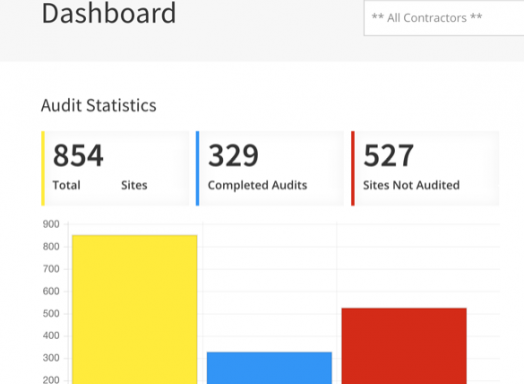
Task: Click the 700 axis label
Action: tap(51, 269)
